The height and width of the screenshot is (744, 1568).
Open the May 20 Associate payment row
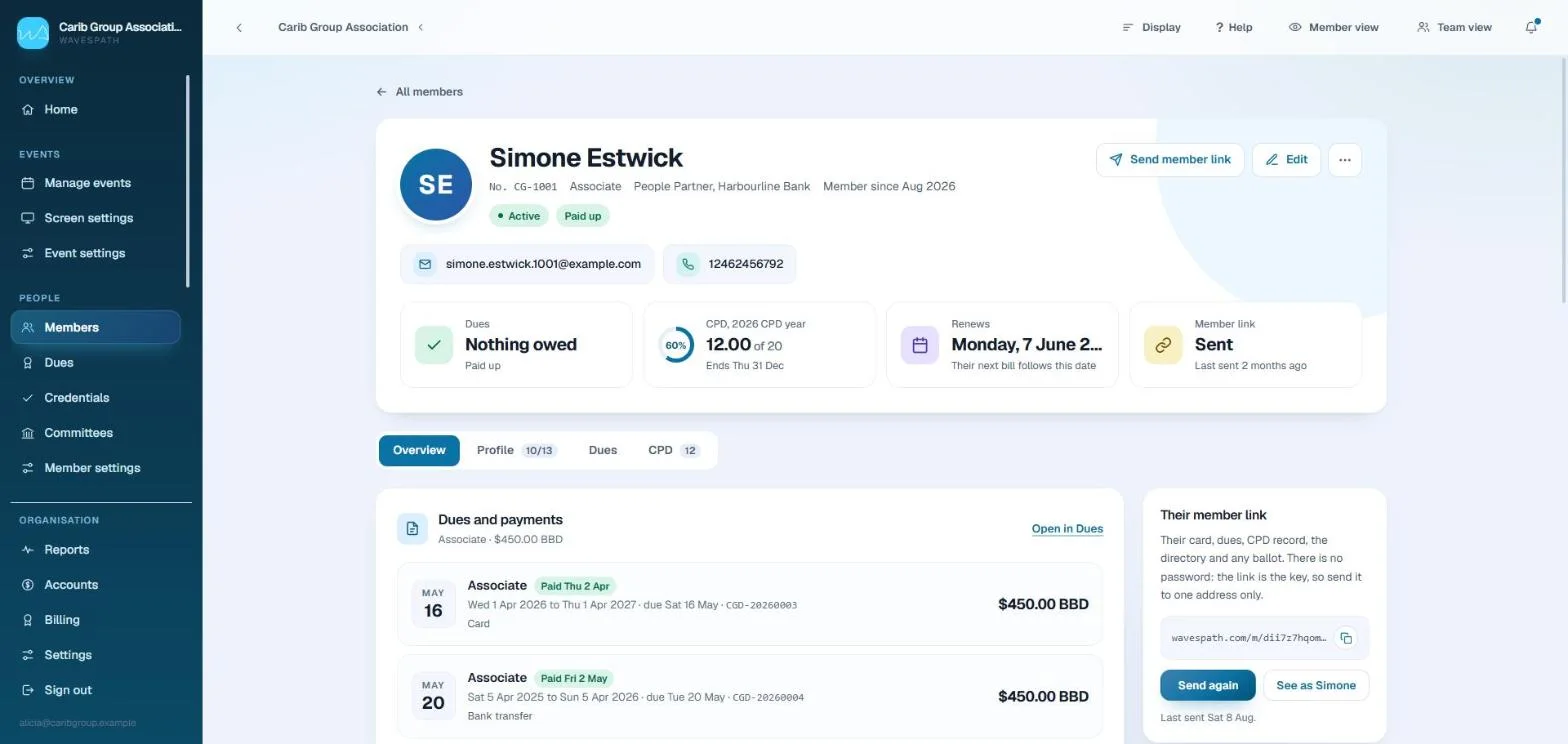(750, 696)
